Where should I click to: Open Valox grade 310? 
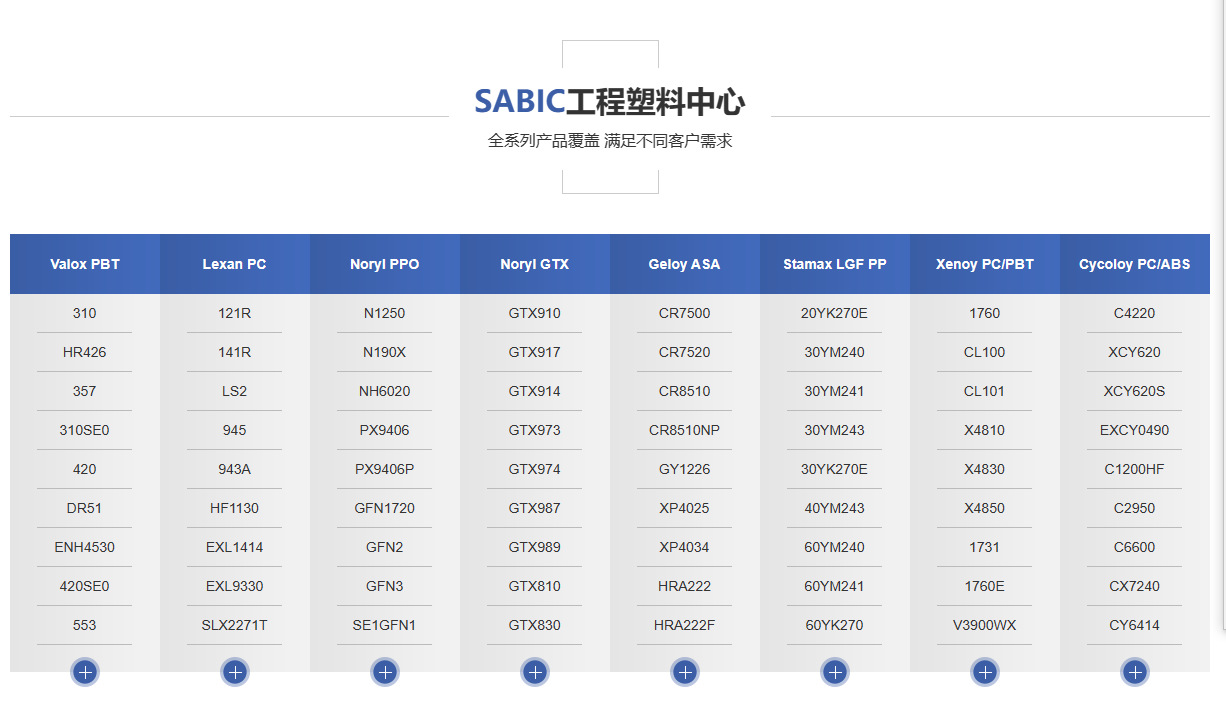pyautogui.click(x=85, y=313)
